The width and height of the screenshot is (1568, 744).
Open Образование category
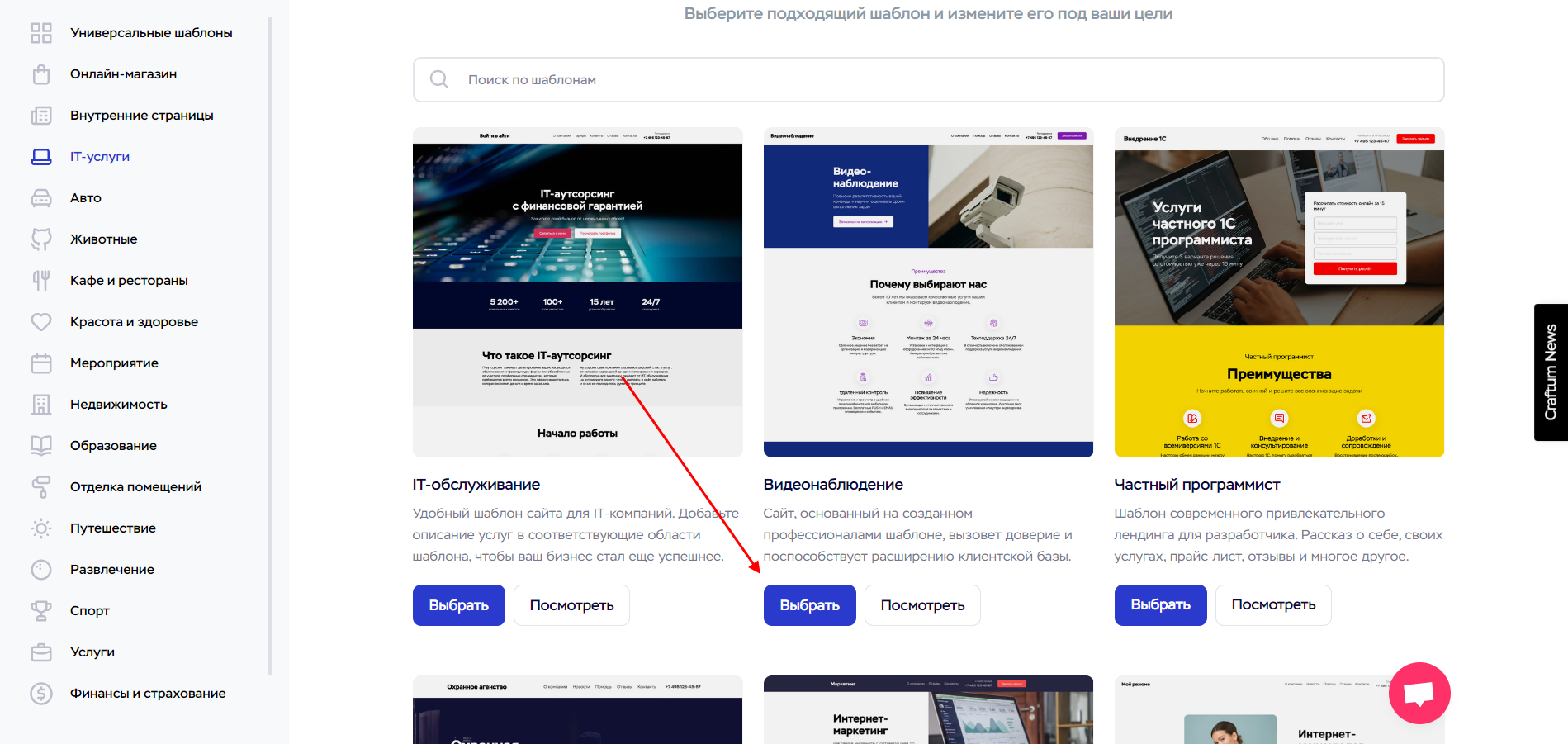click(x=113, y=446)
